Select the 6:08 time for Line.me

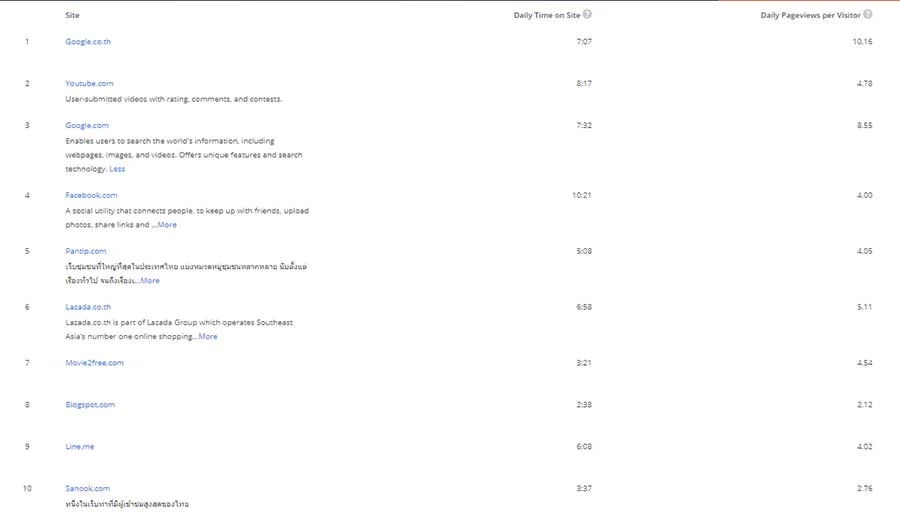click(584, 447)
